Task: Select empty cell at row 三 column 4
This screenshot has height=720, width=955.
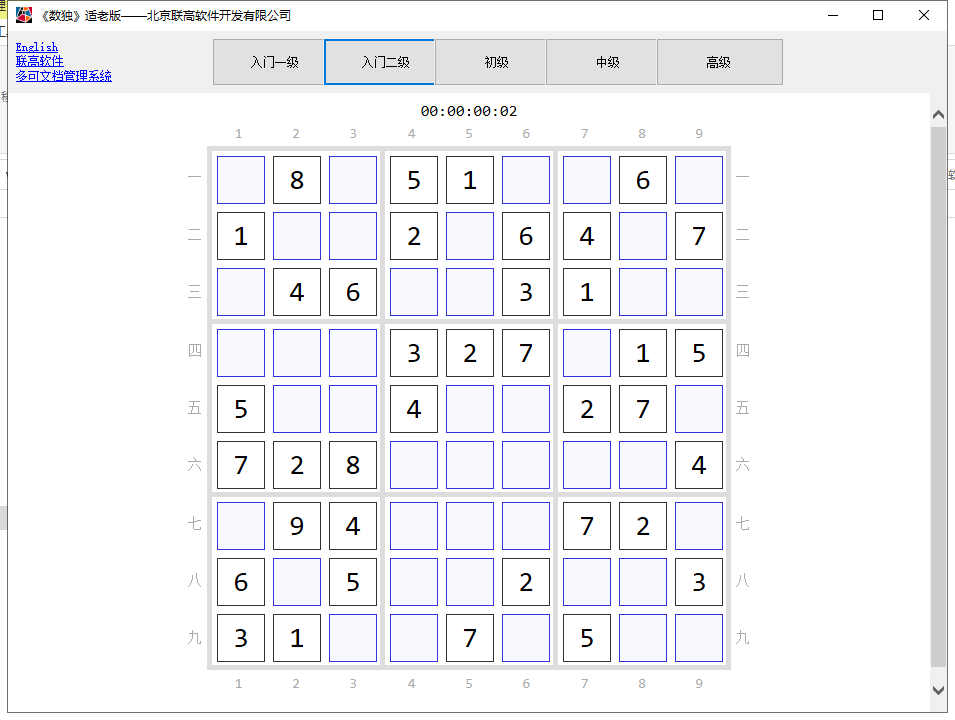Action: [414, 292]
